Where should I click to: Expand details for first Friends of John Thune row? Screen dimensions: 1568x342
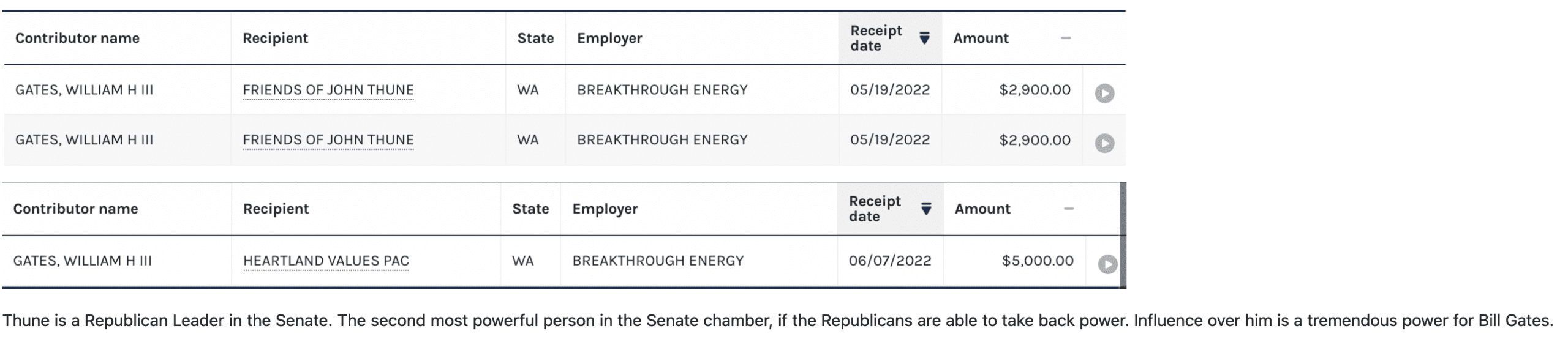[1104, 93]
